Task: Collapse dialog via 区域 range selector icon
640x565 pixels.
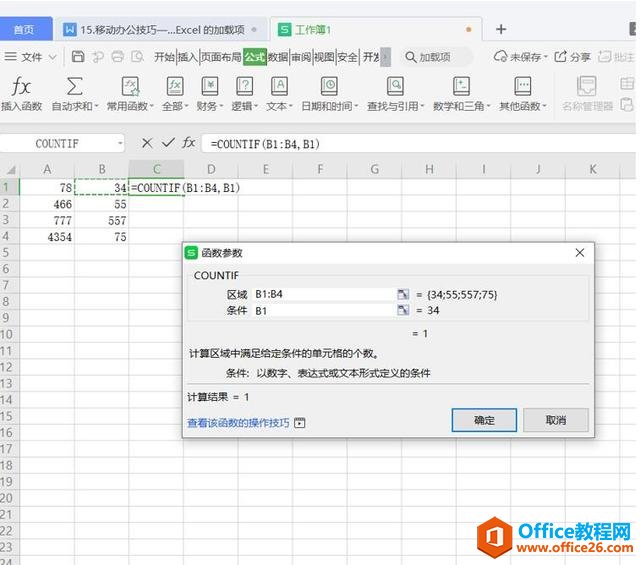Action: pyautogui.click(x=403, y=294)
